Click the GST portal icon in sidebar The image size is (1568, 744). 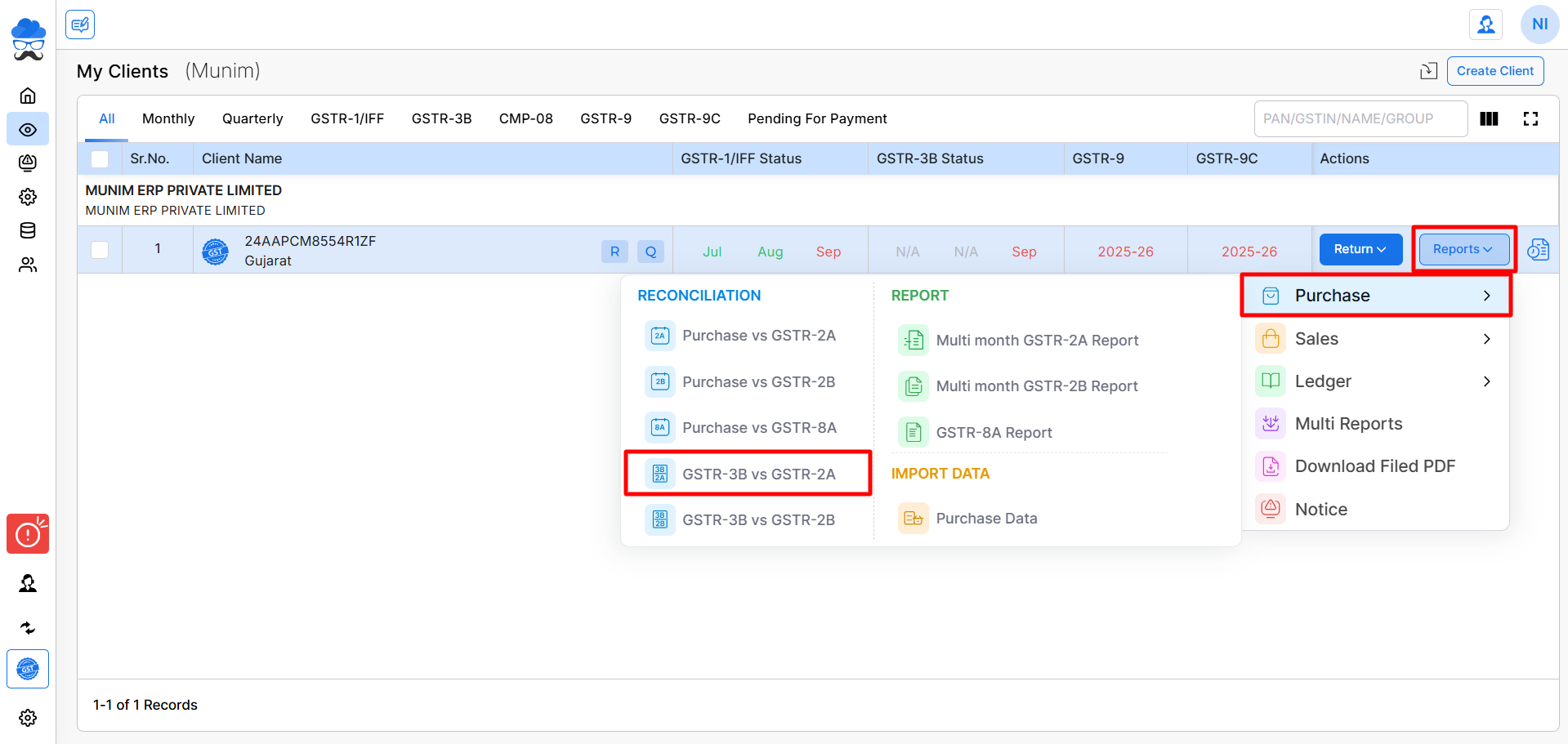28,669
